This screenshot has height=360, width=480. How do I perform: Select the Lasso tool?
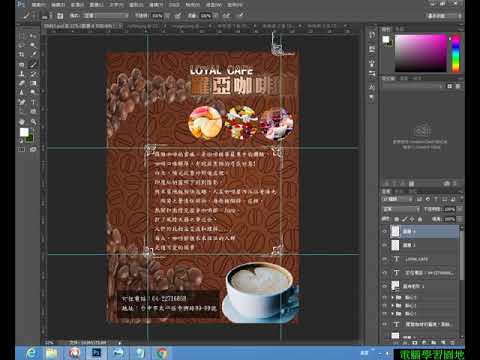point(22,45)
